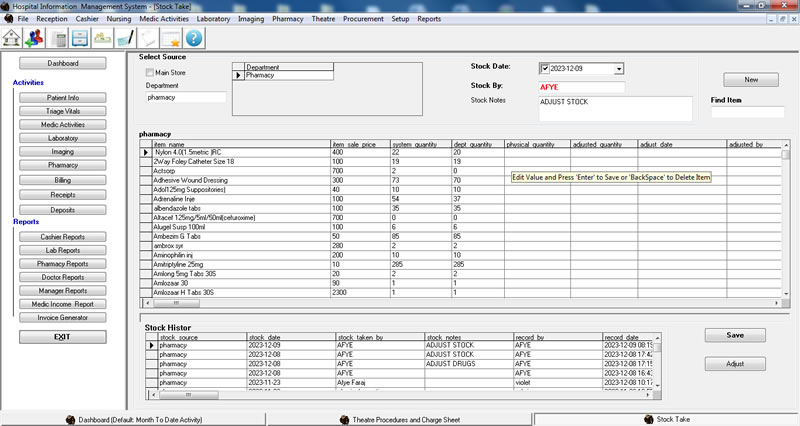Viewport: 800px width, 426px height.
Task: Click the Save button
Action: click(x=735, y=335)
